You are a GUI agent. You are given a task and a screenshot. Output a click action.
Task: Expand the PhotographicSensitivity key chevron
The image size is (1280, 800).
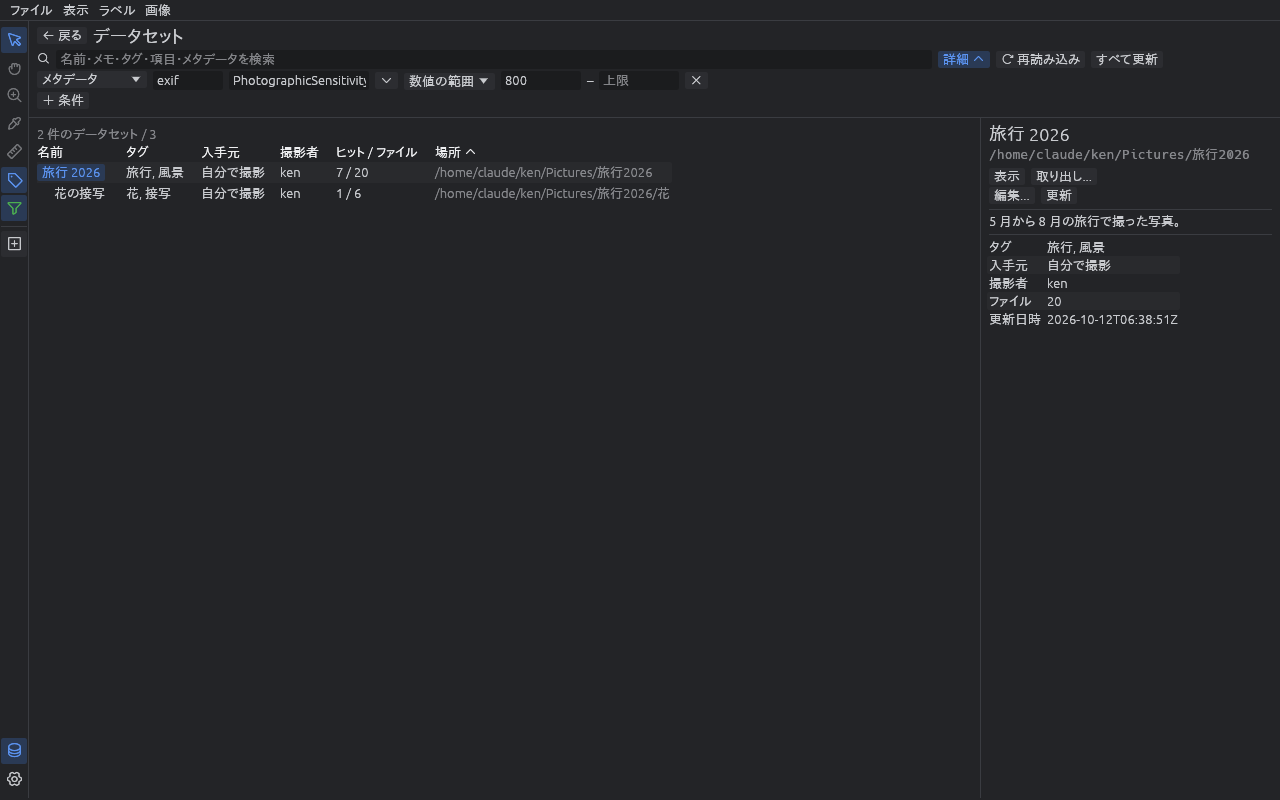386,80
